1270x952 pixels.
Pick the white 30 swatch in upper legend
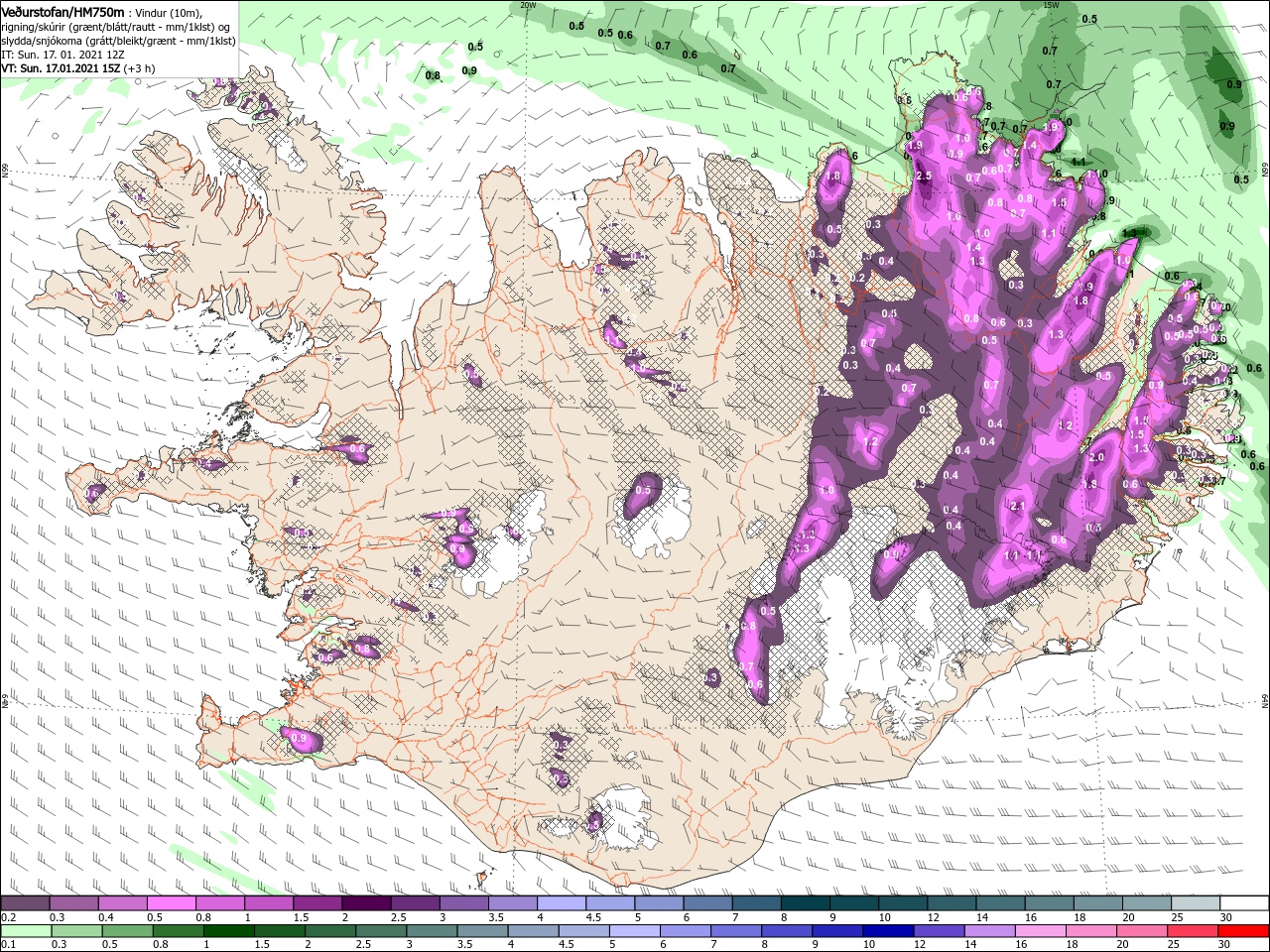(x=1244, y=902)
